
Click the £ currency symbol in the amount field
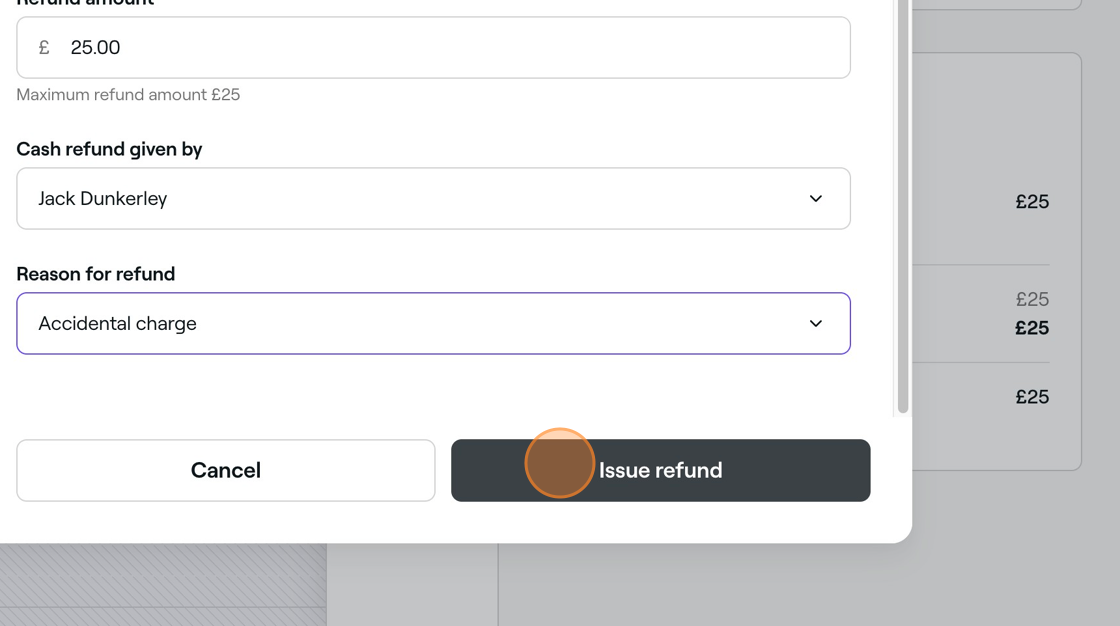pos(44,48)
